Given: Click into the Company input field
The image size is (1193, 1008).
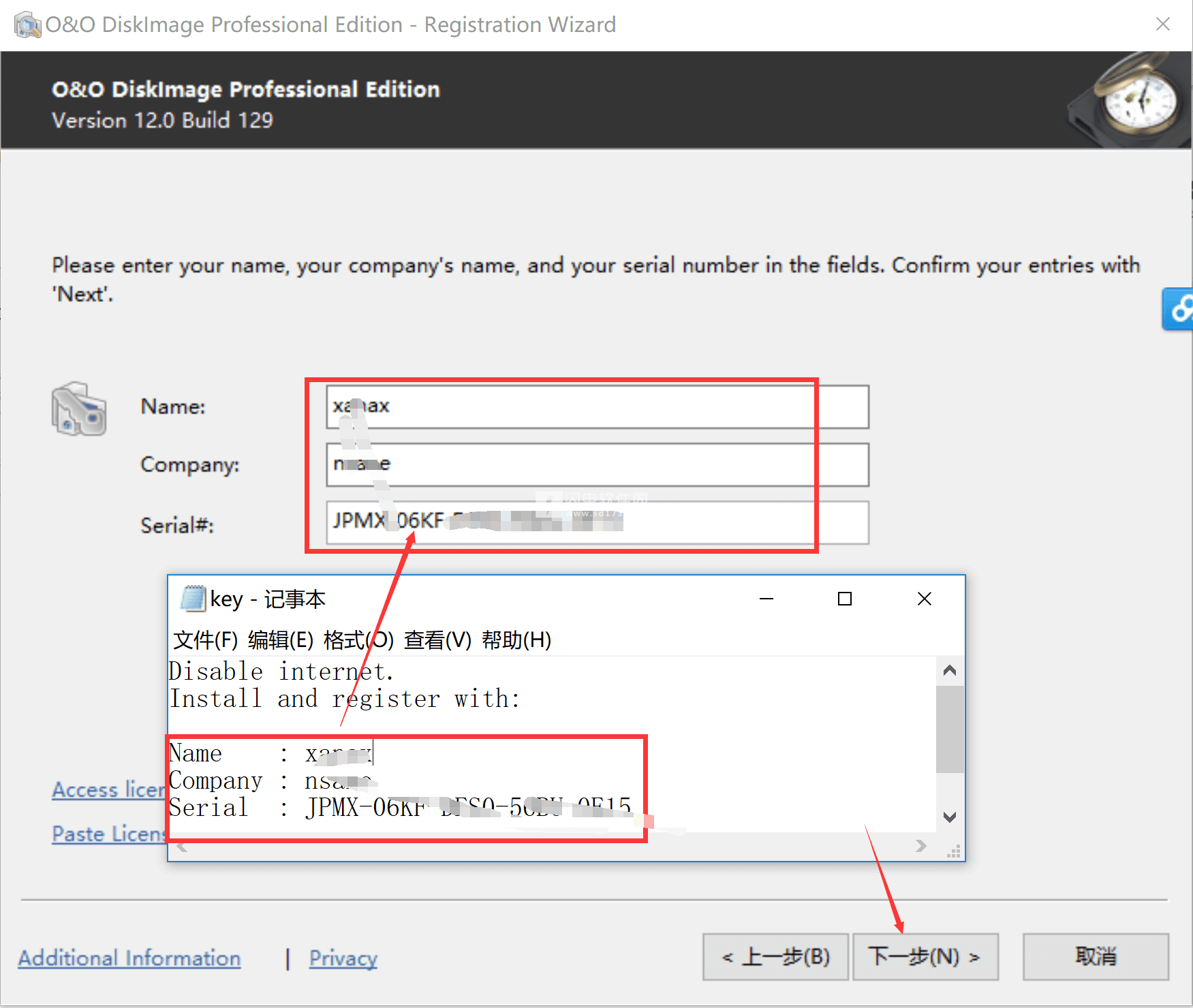Looking at the screenshot, I should [x=598, y=464].
